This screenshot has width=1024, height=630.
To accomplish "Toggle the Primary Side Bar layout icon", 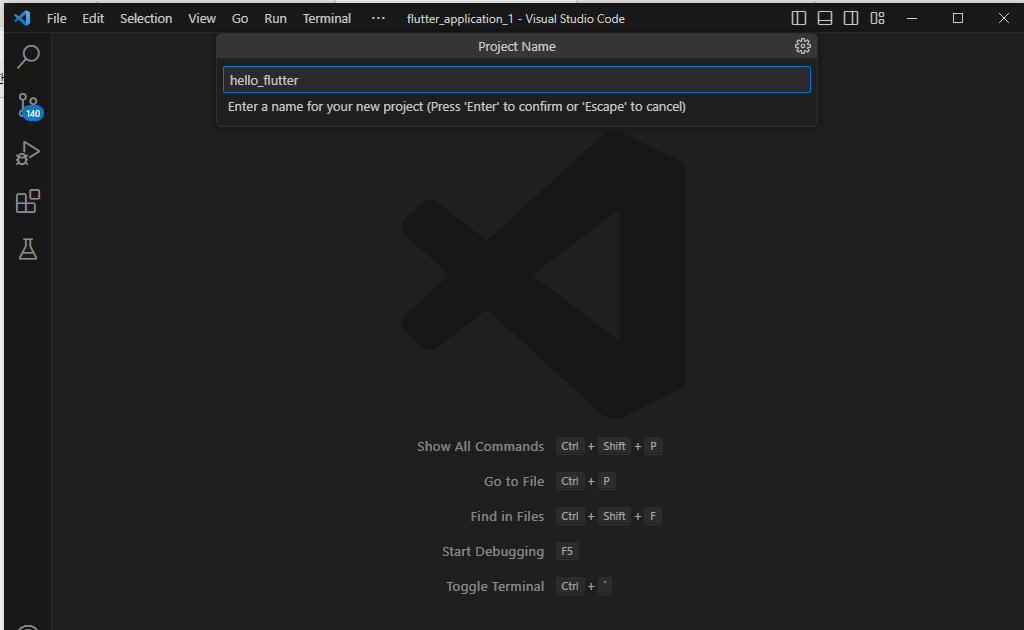I will tap(799, 18).
